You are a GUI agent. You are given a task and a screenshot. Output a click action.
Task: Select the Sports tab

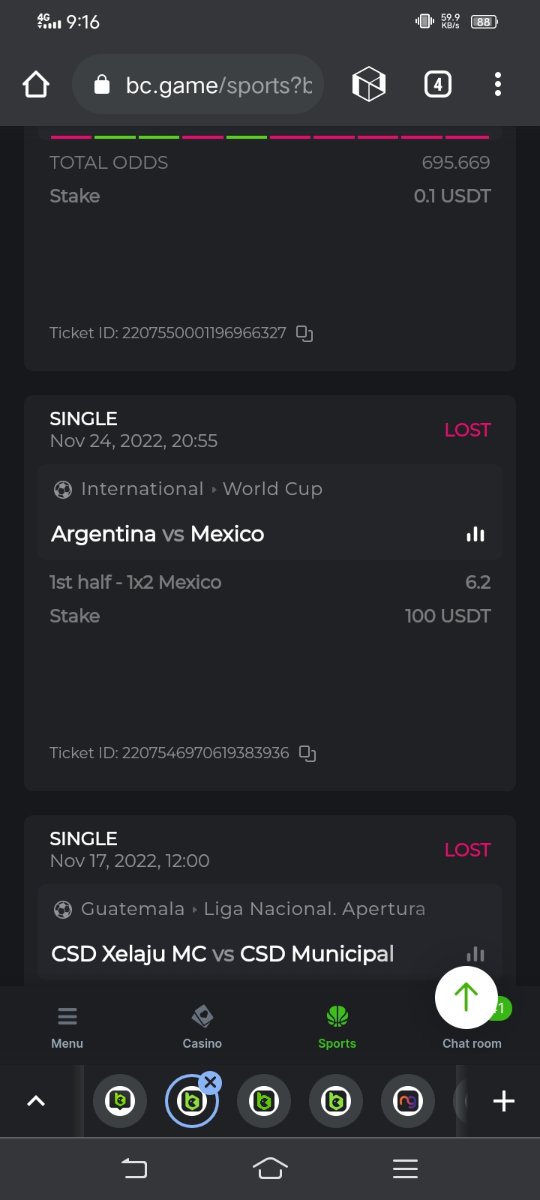tap(337, 1027)
